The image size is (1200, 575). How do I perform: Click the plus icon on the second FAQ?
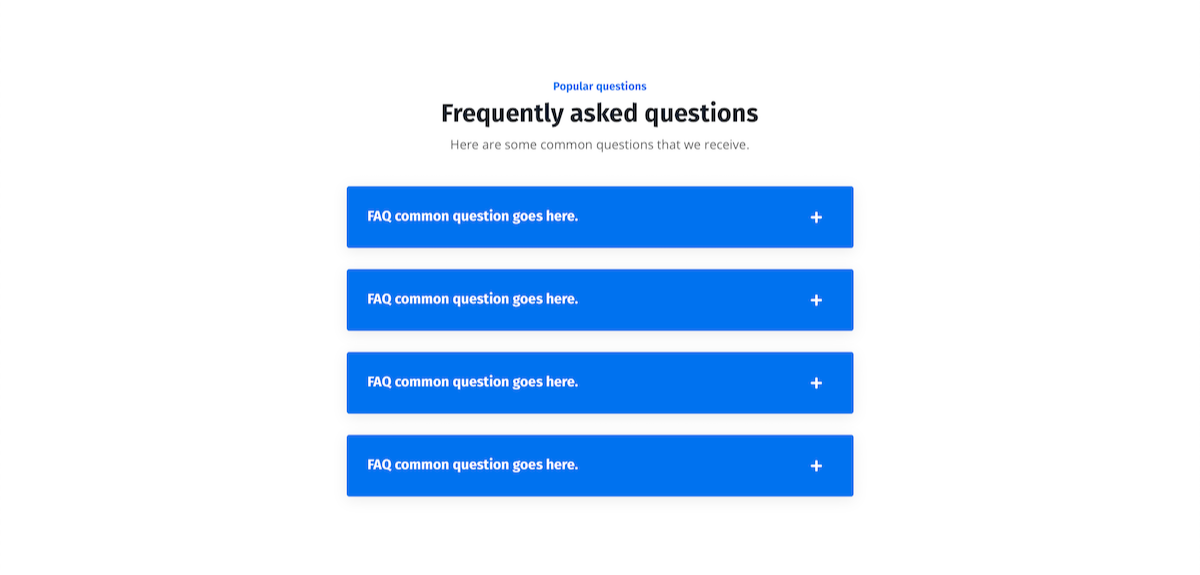[816, 300]
